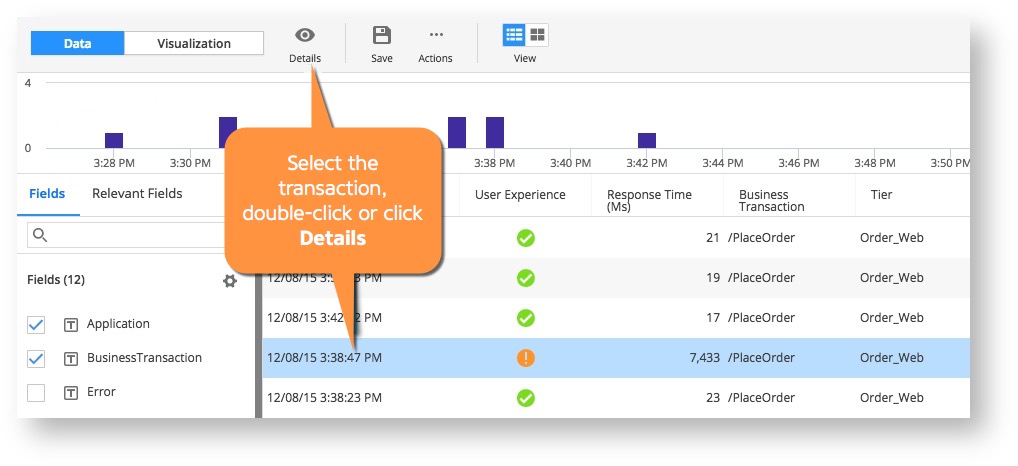This screenshot has width=1018, height=466.
Task: Click green status icon in 23 ms row
Action: pos(525,398)
